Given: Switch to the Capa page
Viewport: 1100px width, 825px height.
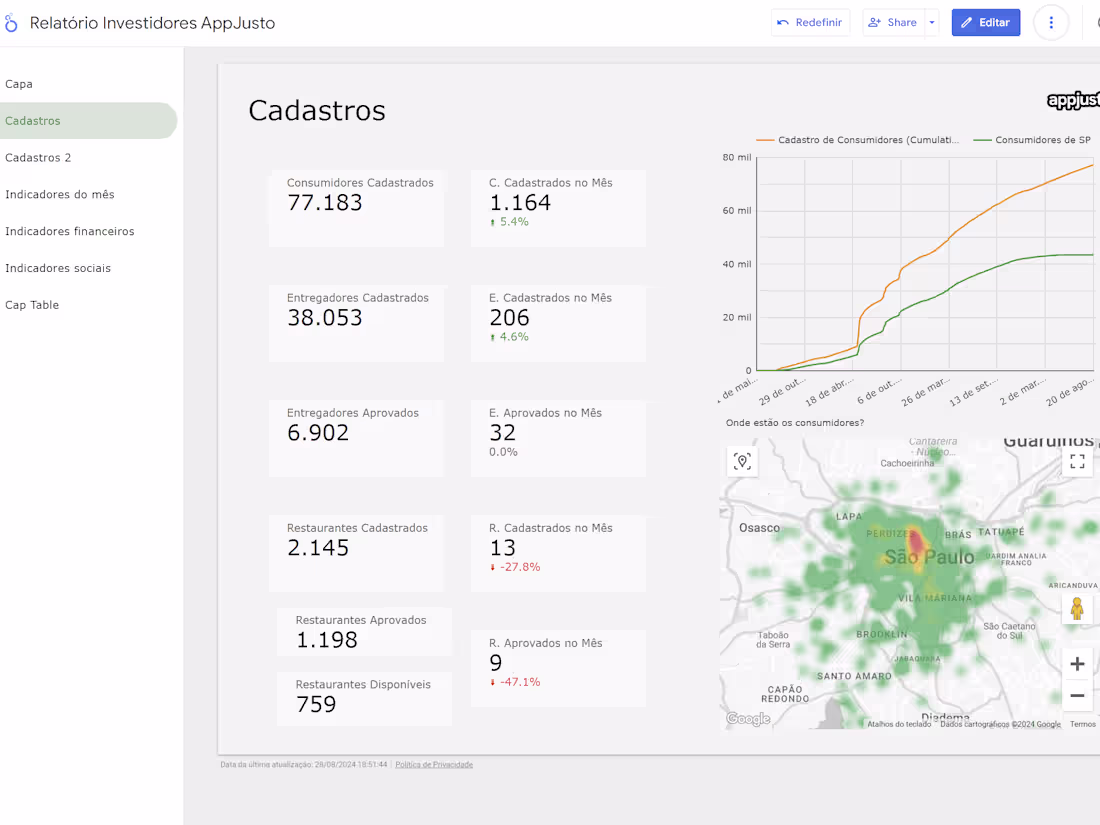Looking at the screenshot, I should 18,83.
